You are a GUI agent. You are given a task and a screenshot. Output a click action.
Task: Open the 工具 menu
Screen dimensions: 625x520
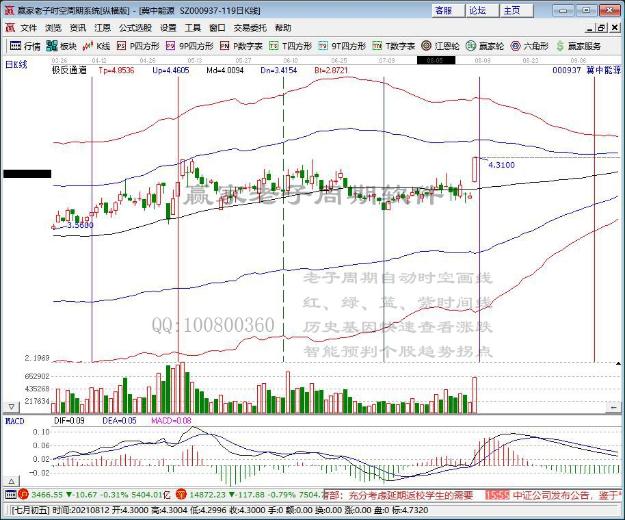193,28
